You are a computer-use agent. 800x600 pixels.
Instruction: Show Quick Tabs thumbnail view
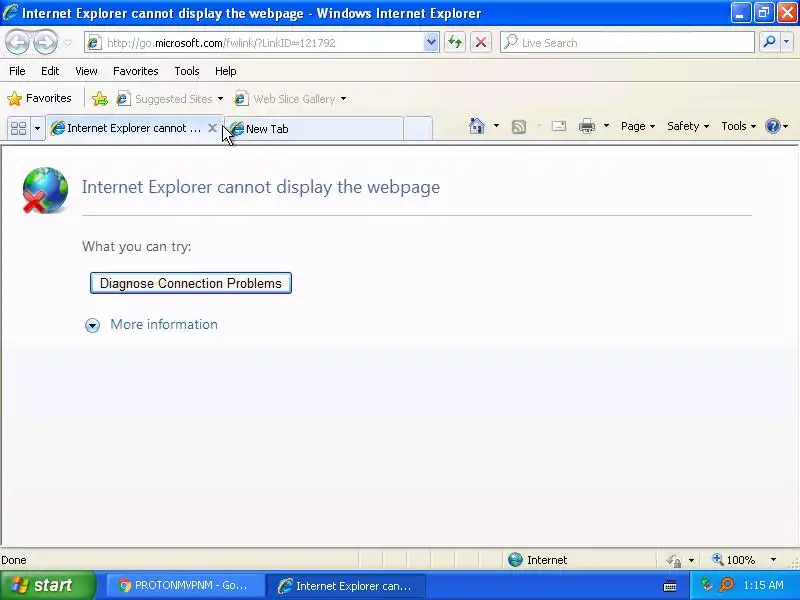[19, 128]
